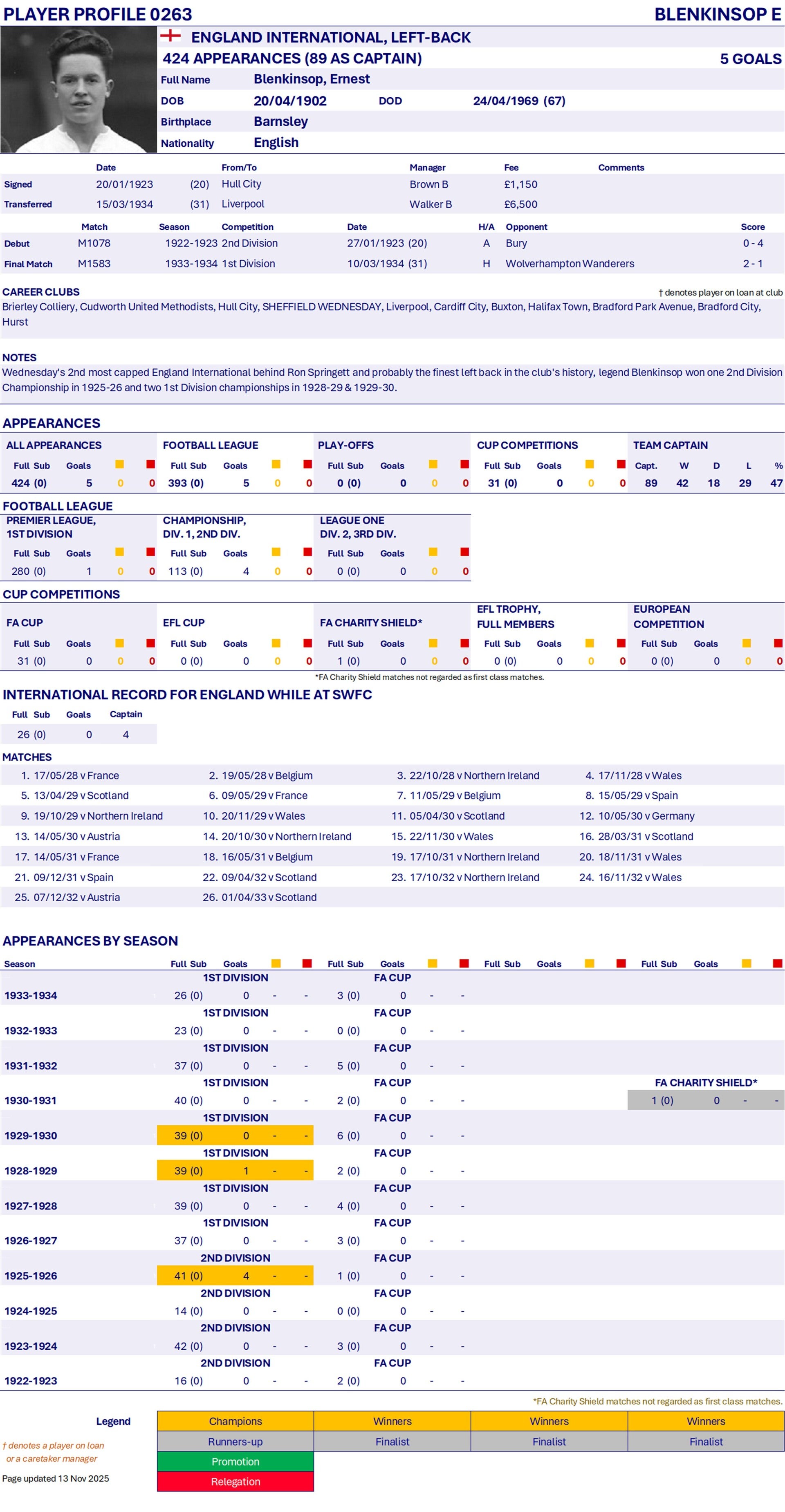The width and height of the screenshot is (785, 1512).
Task: Click red card icon under All Appearances
Action: pos(151,464)
